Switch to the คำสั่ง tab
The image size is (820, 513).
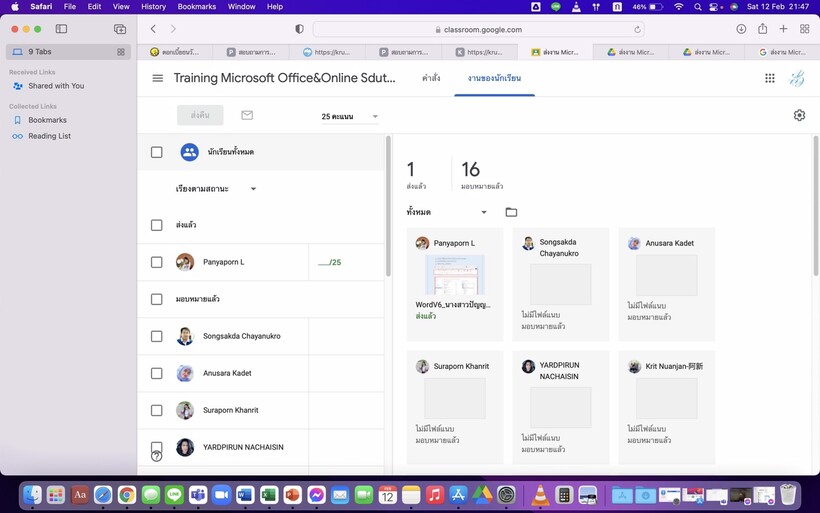point(431,78)
